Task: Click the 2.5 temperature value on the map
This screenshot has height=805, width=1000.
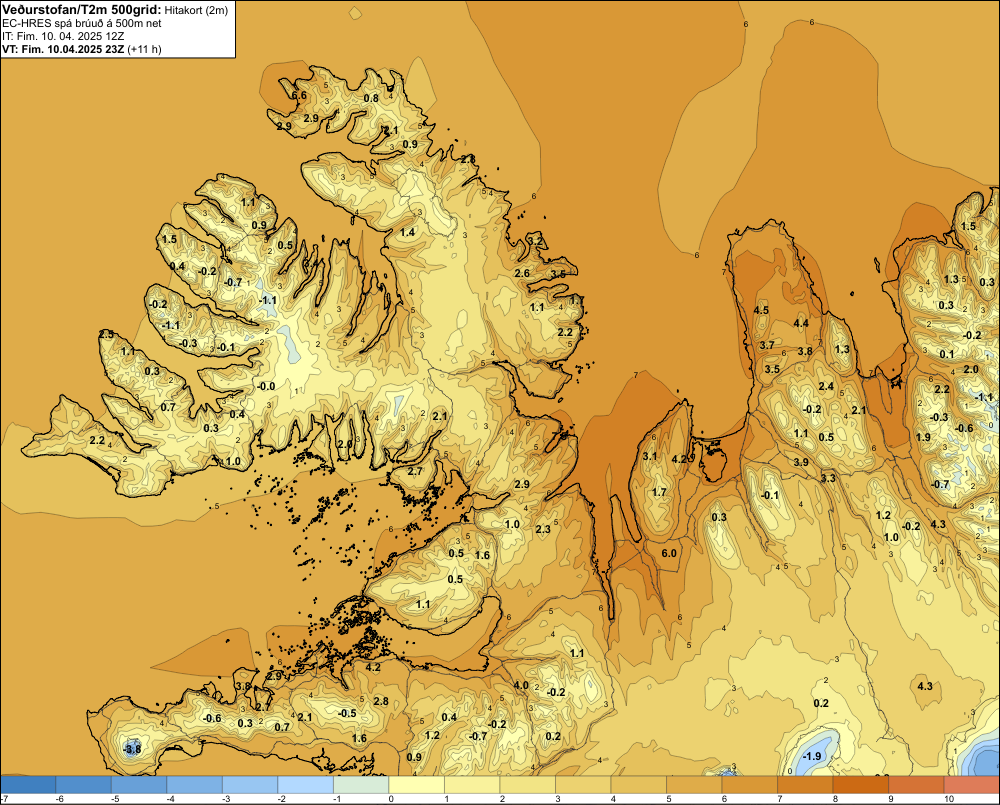Action: pos(107,334)
